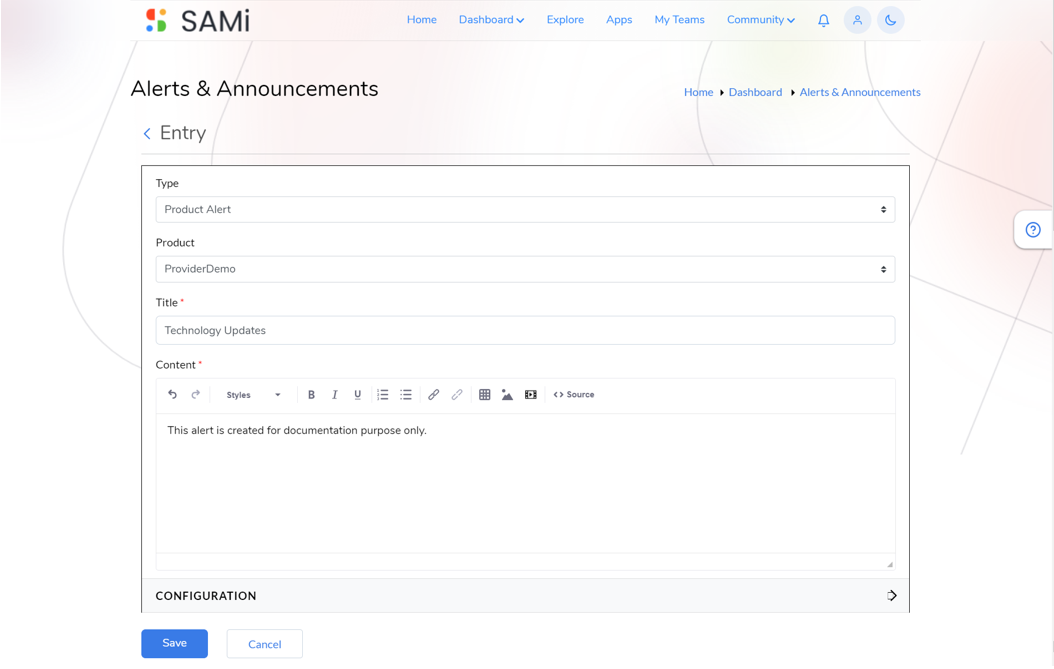This screenshot has height=669, width=1054.
Task: Click the SAMi logo
Action: pos(198,21)
